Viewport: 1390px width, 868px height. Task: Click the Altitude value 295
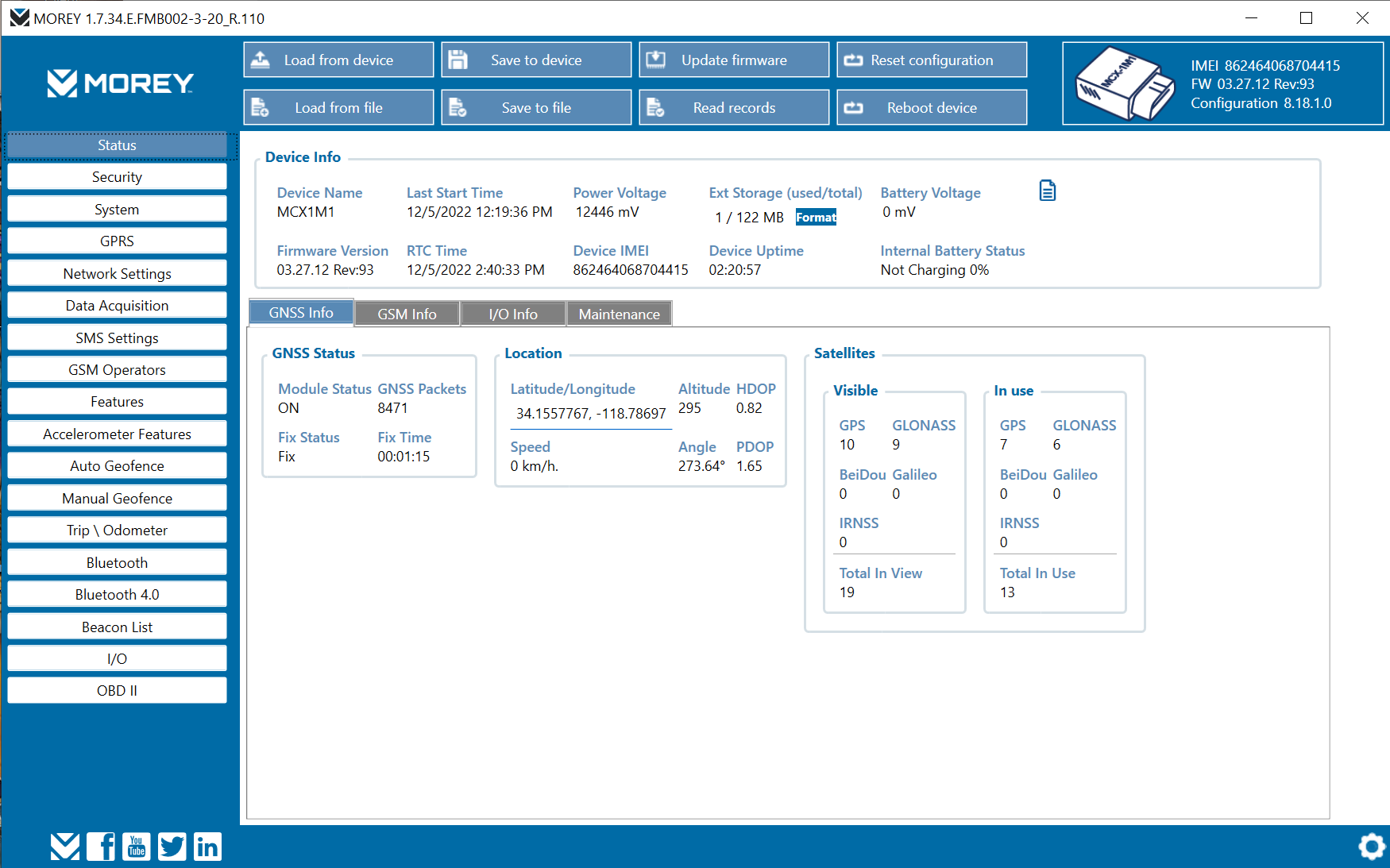pos(689,408)
